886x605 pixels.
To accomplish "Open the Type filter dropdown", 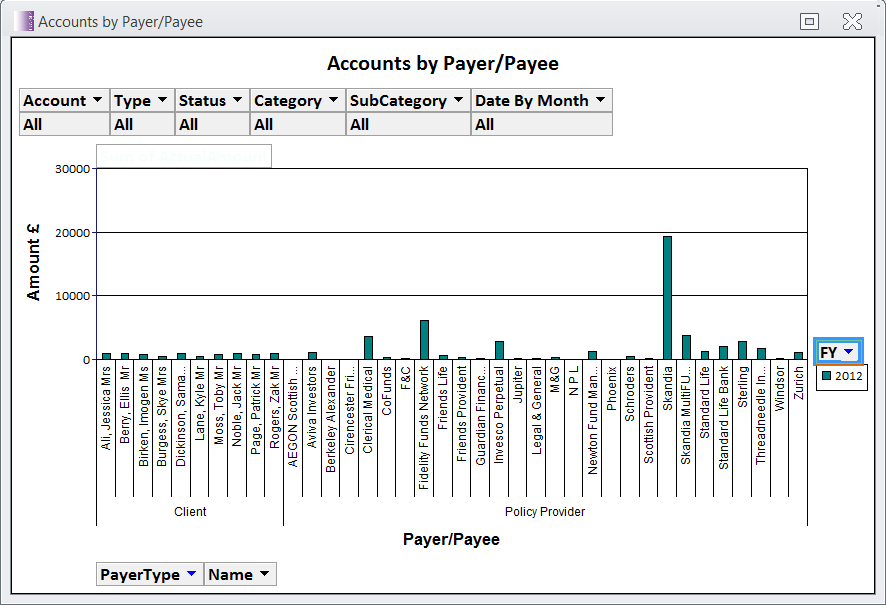I will click(163, 100).
